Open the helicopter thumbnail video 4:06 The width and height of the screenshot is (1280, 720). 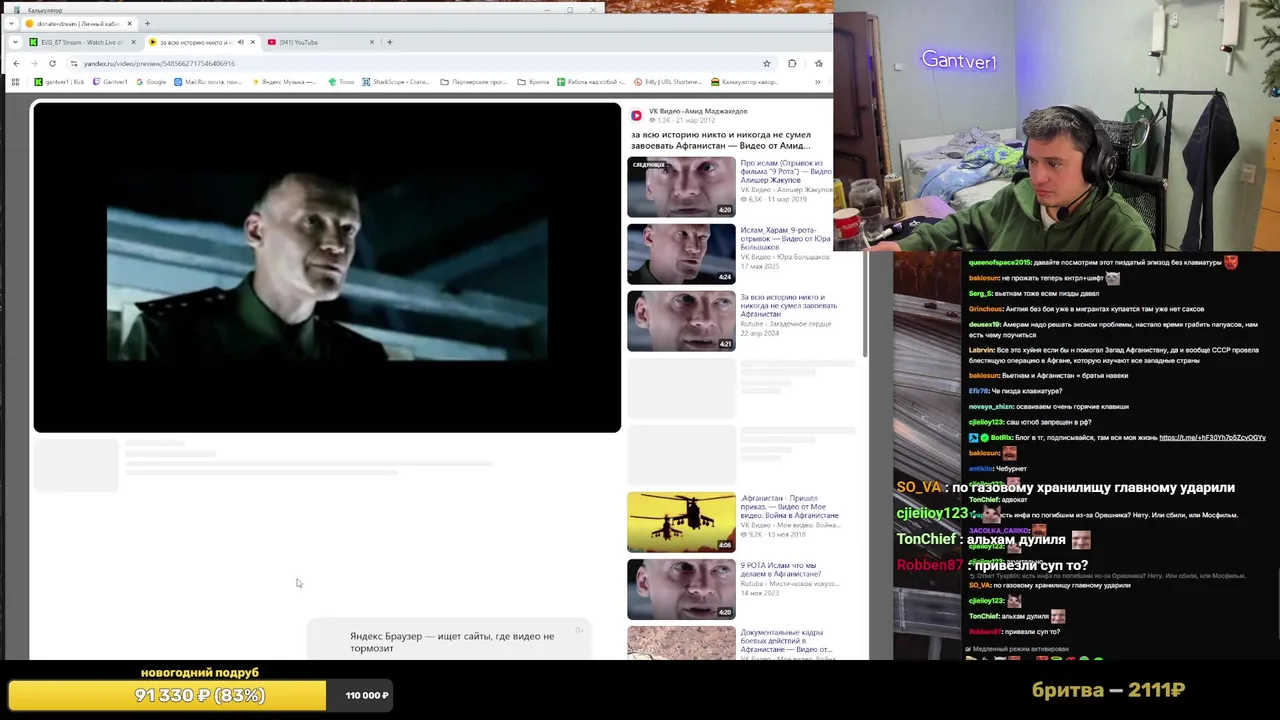coord(681,522)
